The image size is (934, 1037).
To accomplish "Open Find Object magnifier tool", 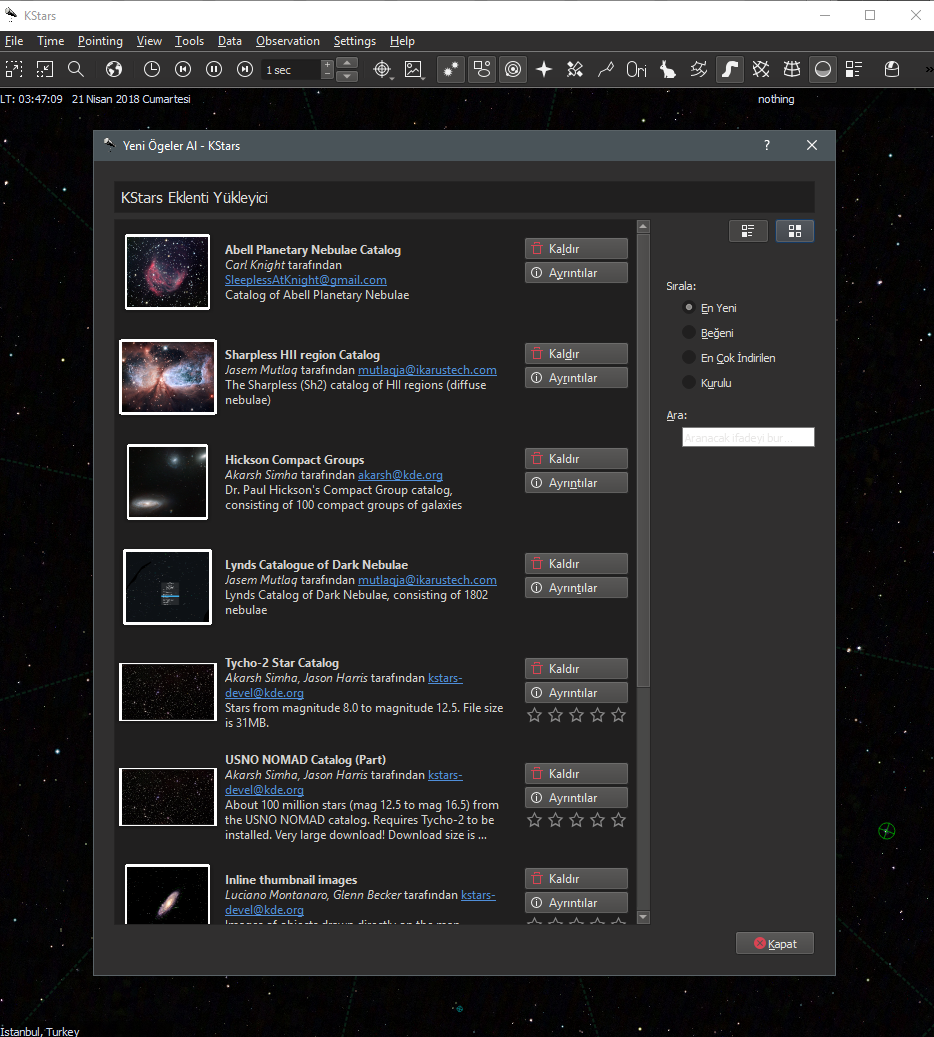I will point(76,69).
